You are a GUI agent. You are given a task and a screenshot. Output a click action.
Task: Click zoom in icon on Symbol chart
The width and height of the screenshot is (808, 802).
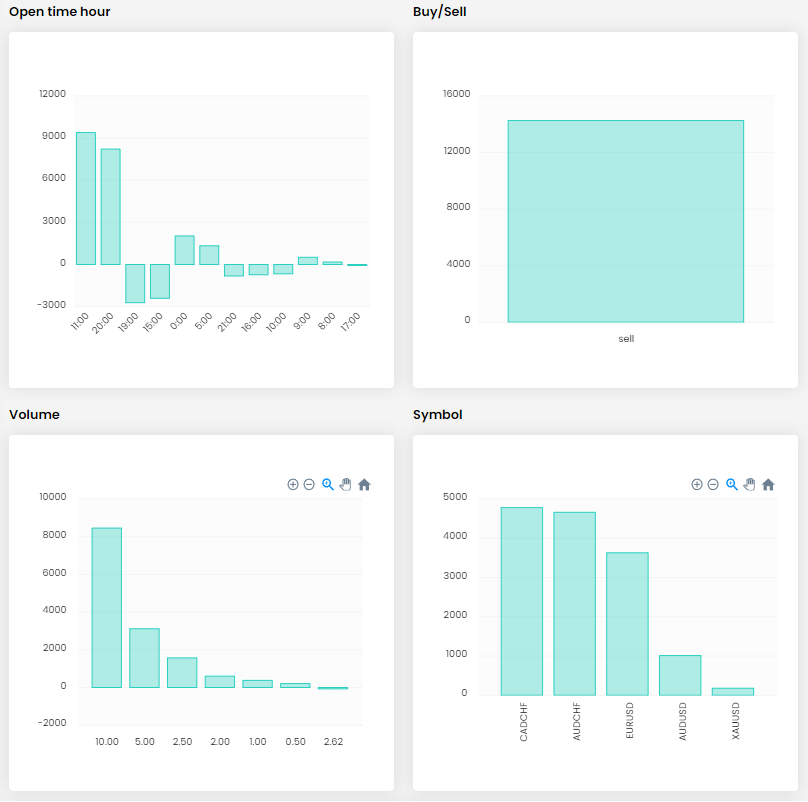697,484
